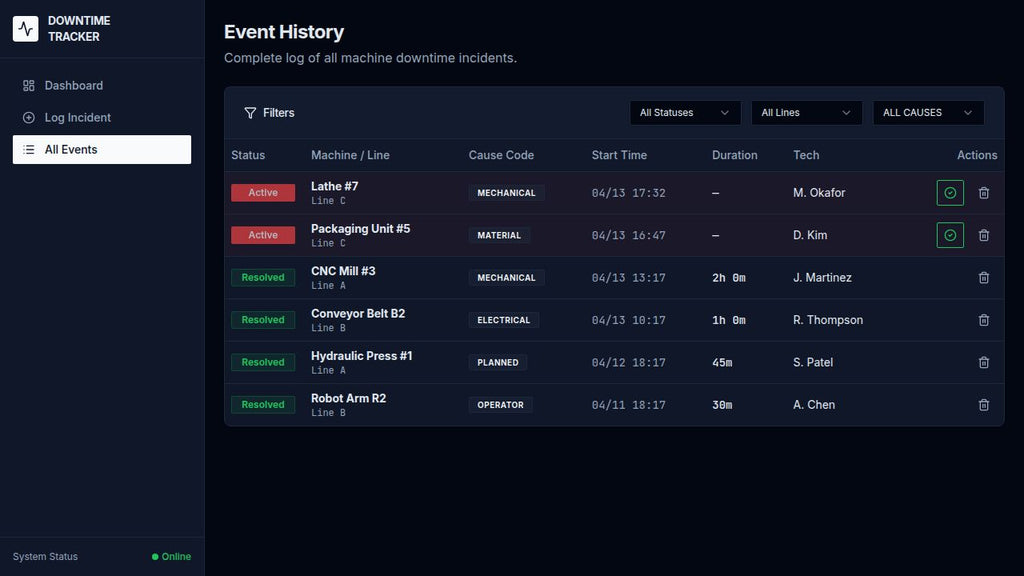Resolve the Lathe #7 incident with checkmark icon

950,193
